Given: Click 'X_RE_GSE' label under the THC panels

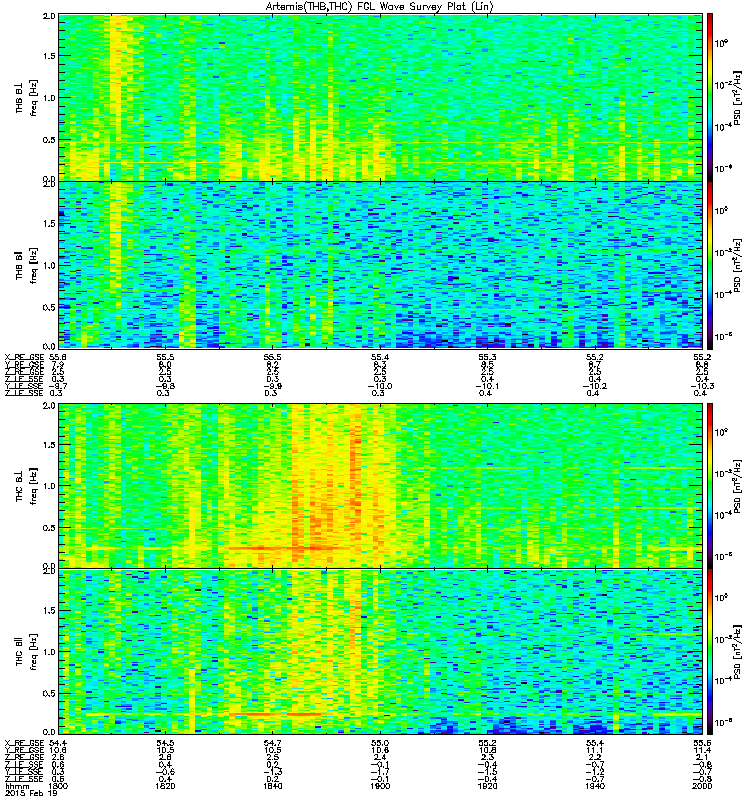Looking at the screenshot, I should (24, 743).
